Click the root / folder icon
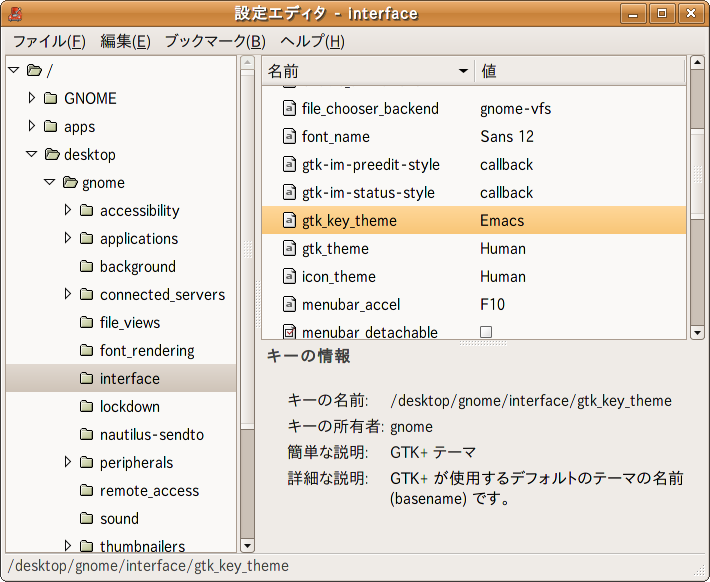Viewport: 710px width, 582px height. [x=34, y=70]
